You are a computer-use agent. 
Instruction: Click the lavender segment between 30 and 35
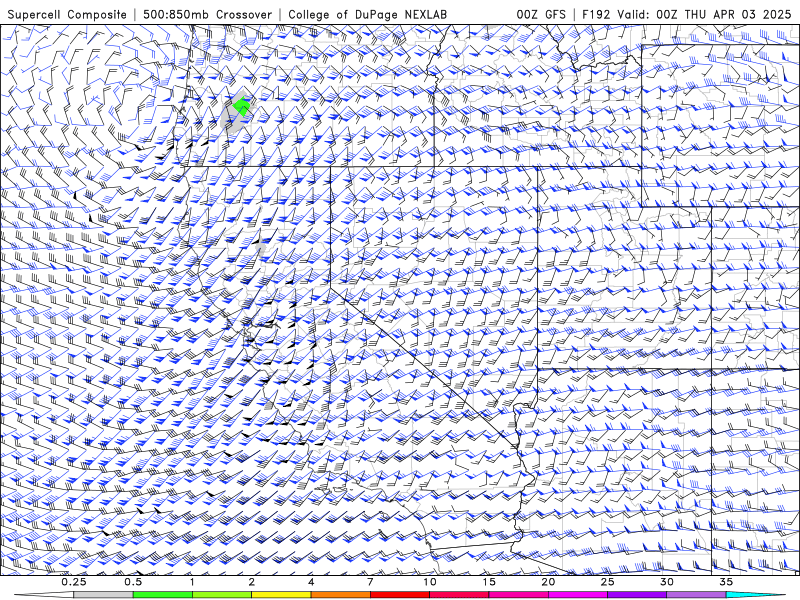pos(696,595)
